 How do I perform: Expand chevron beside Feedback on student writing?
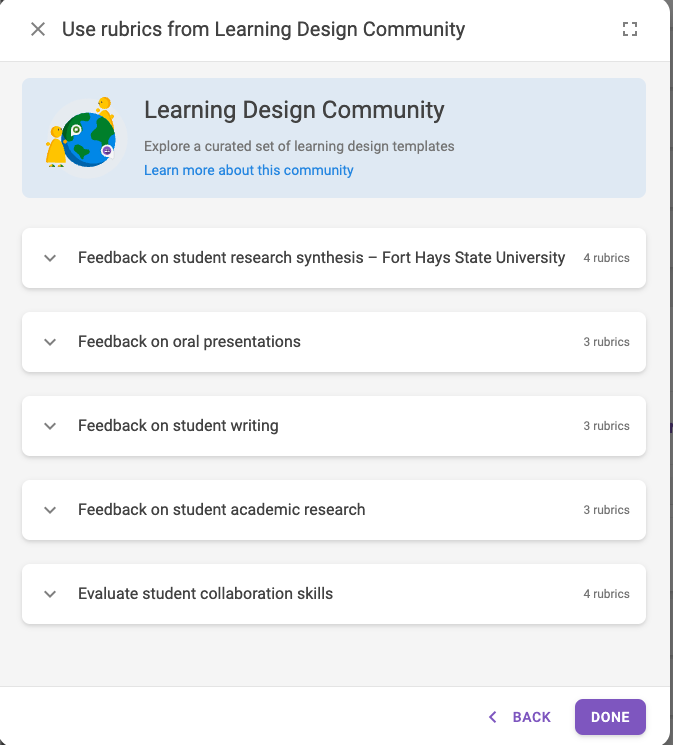click(x=50, y=426)
